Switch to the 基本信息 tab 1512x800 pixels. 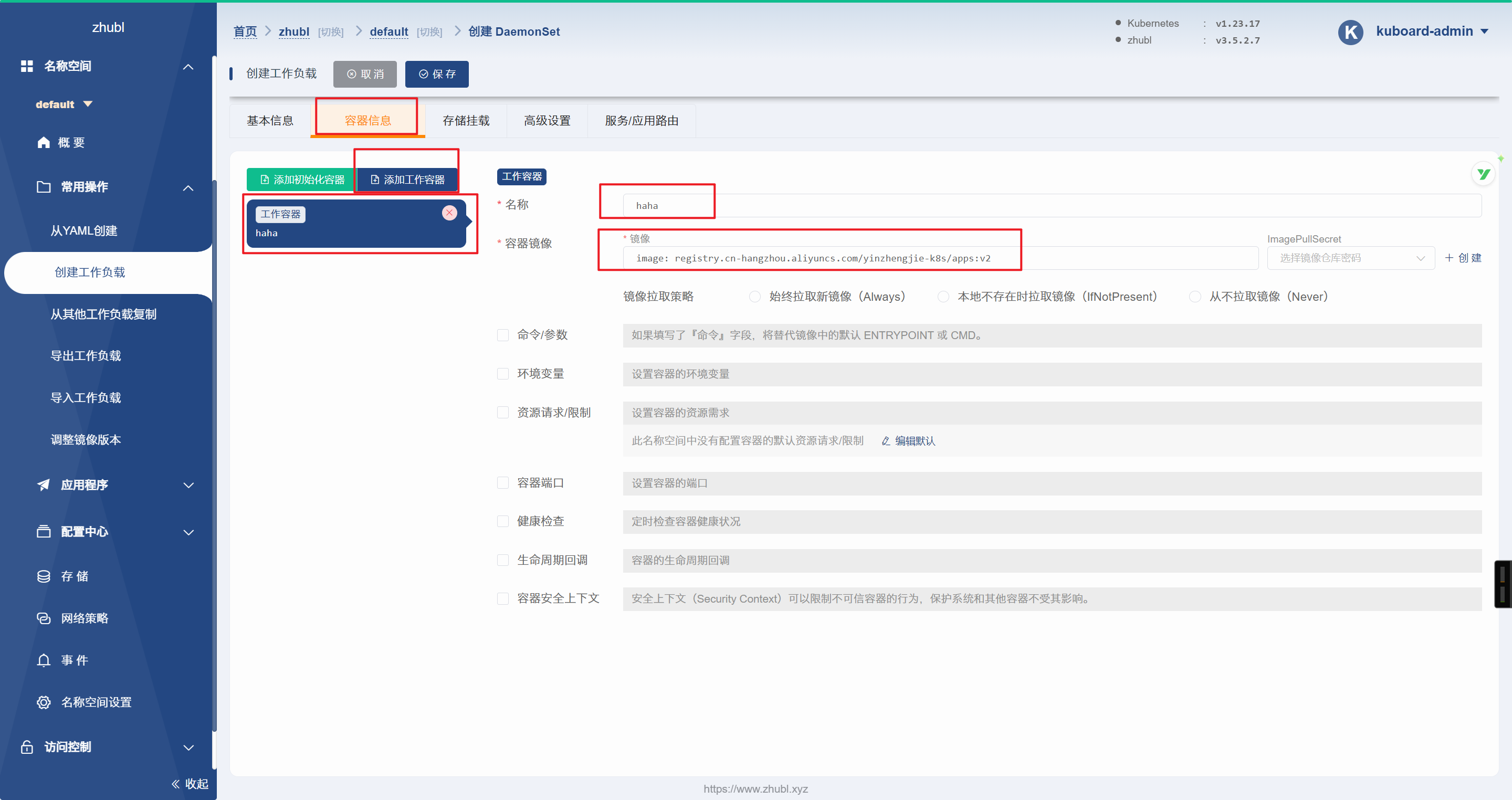tap(270, 121)
